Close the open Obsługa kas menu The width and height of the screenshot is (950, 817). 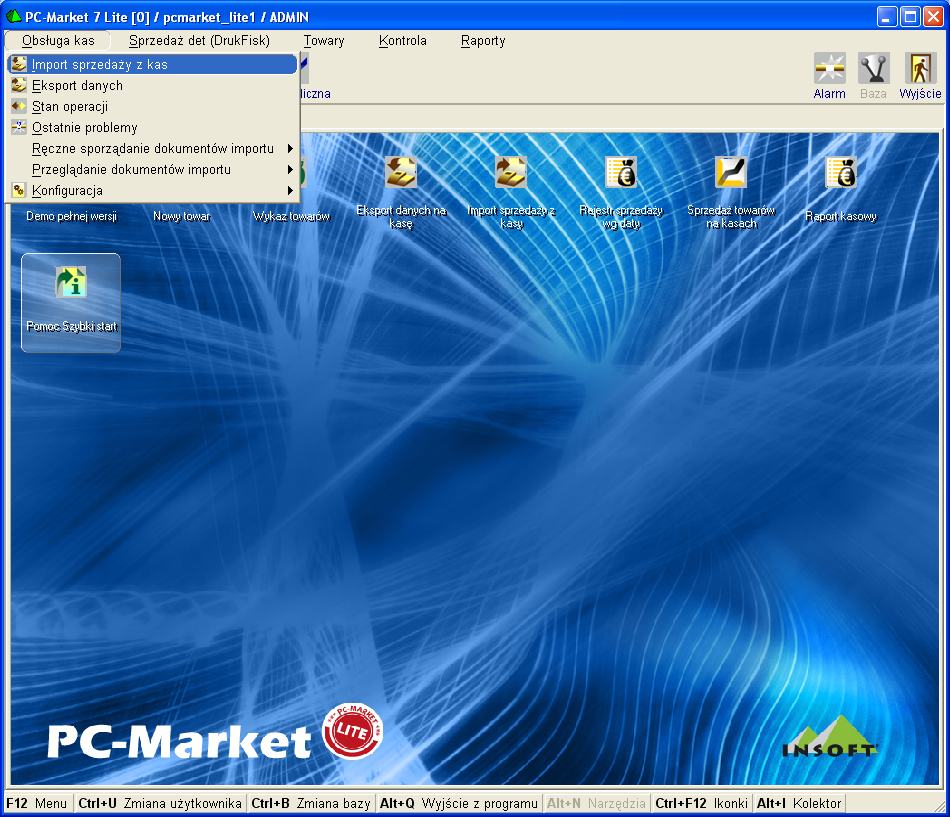[x=58, y=41]
